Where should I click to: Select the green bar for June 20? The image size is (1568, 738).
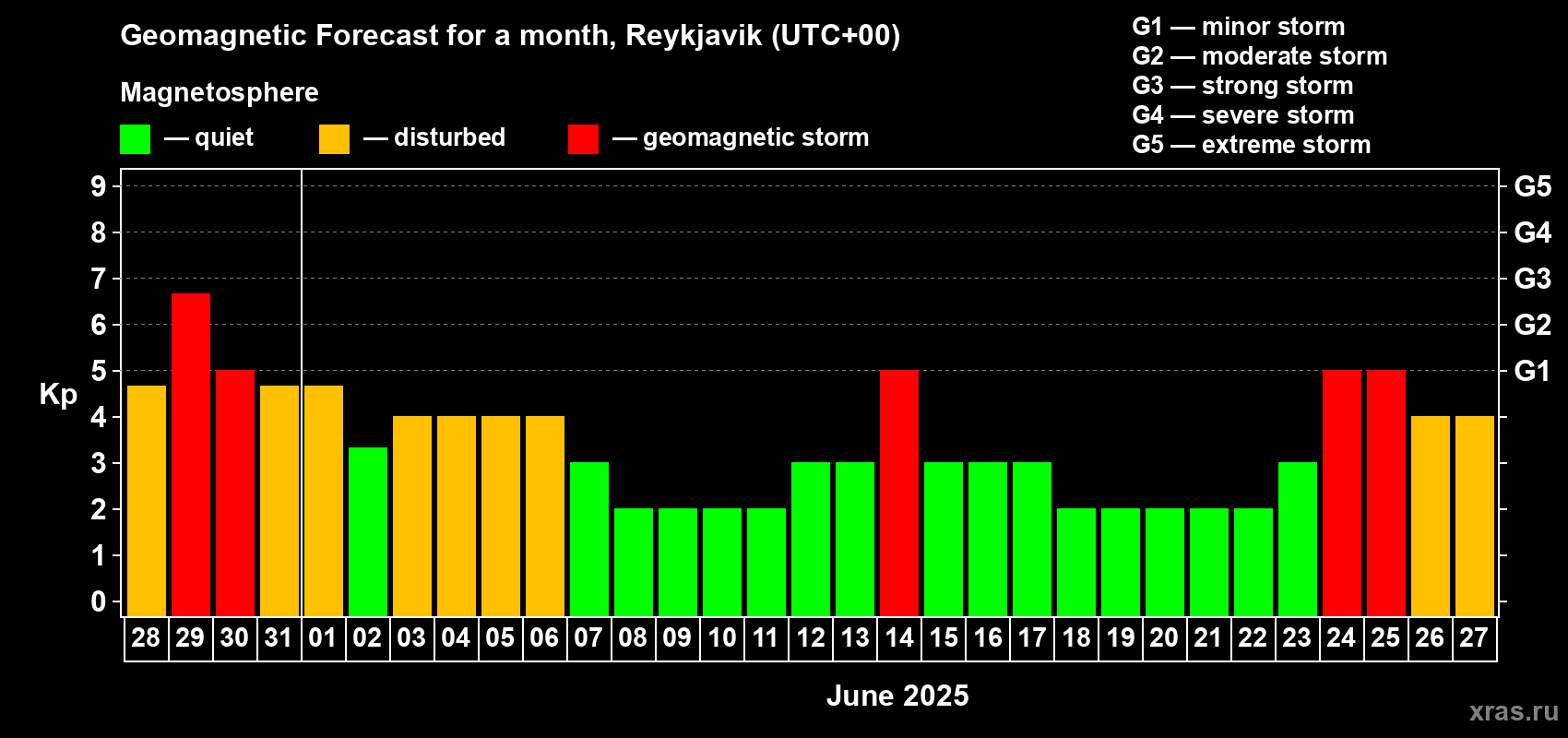pos(1165,563)
